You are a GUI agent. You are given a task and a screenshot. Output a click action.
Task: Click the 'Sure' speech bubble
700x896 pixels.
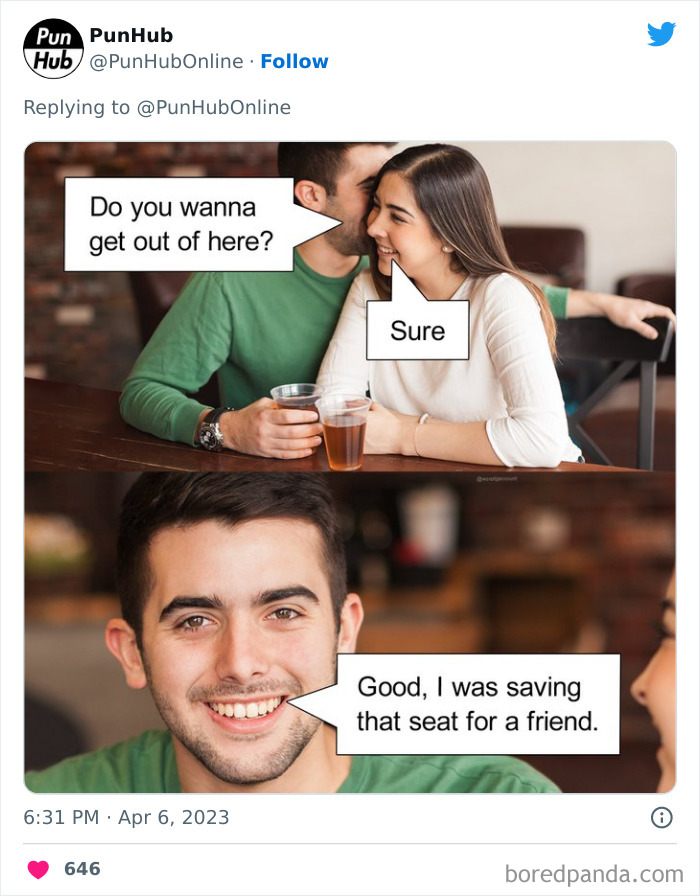(x=418, y=330)
